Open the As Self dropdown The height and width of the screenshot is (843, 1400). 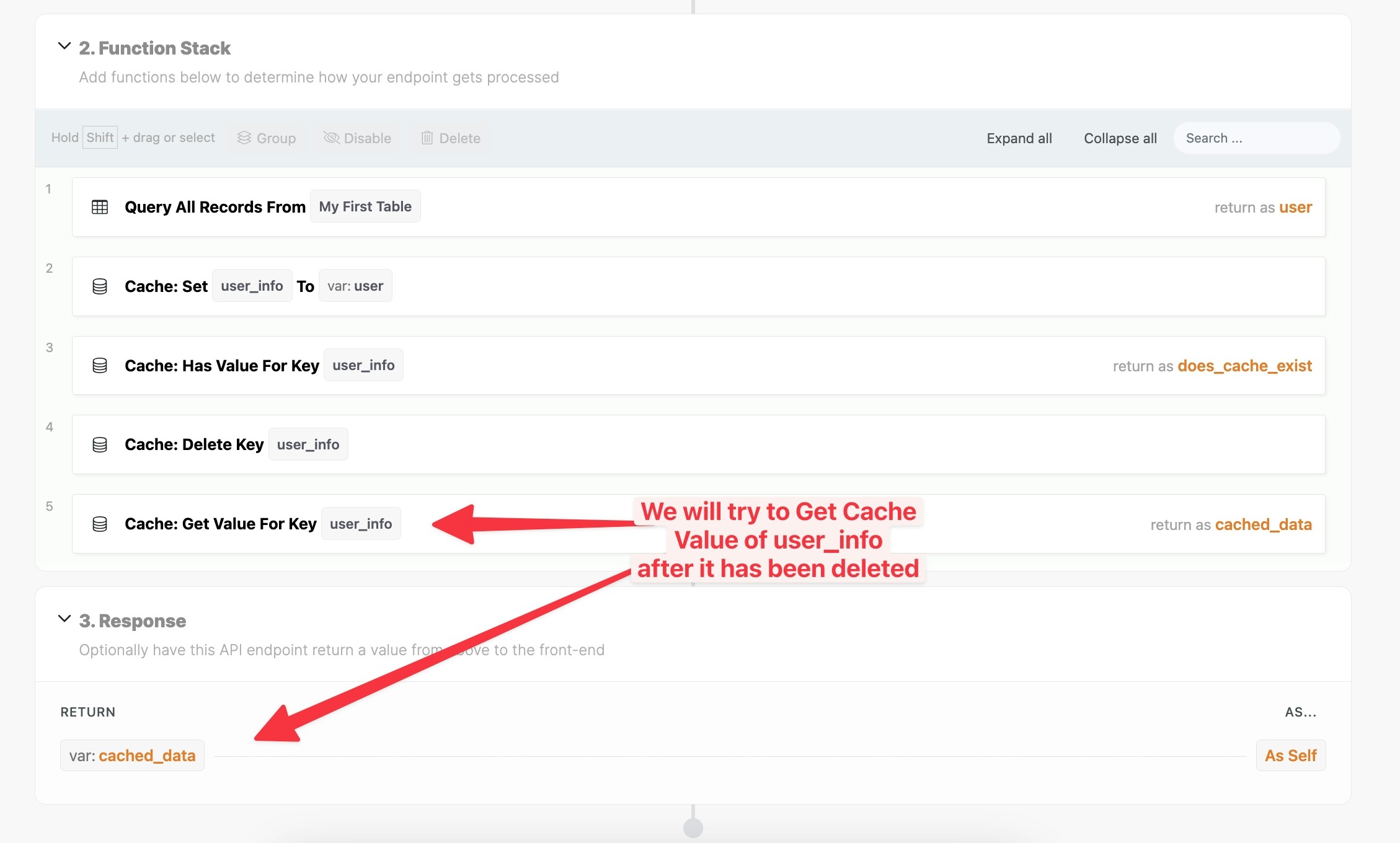tap(1290, 756)
